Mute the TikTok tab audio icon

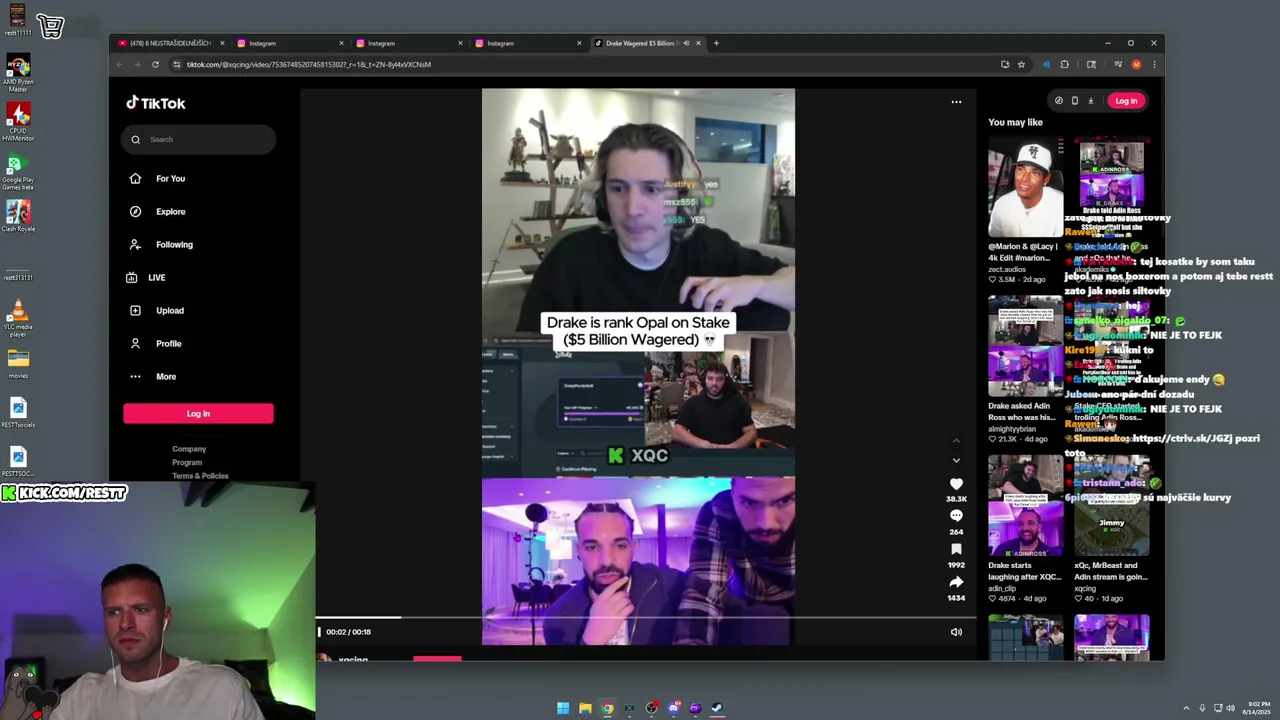click(x=686, y=43)
